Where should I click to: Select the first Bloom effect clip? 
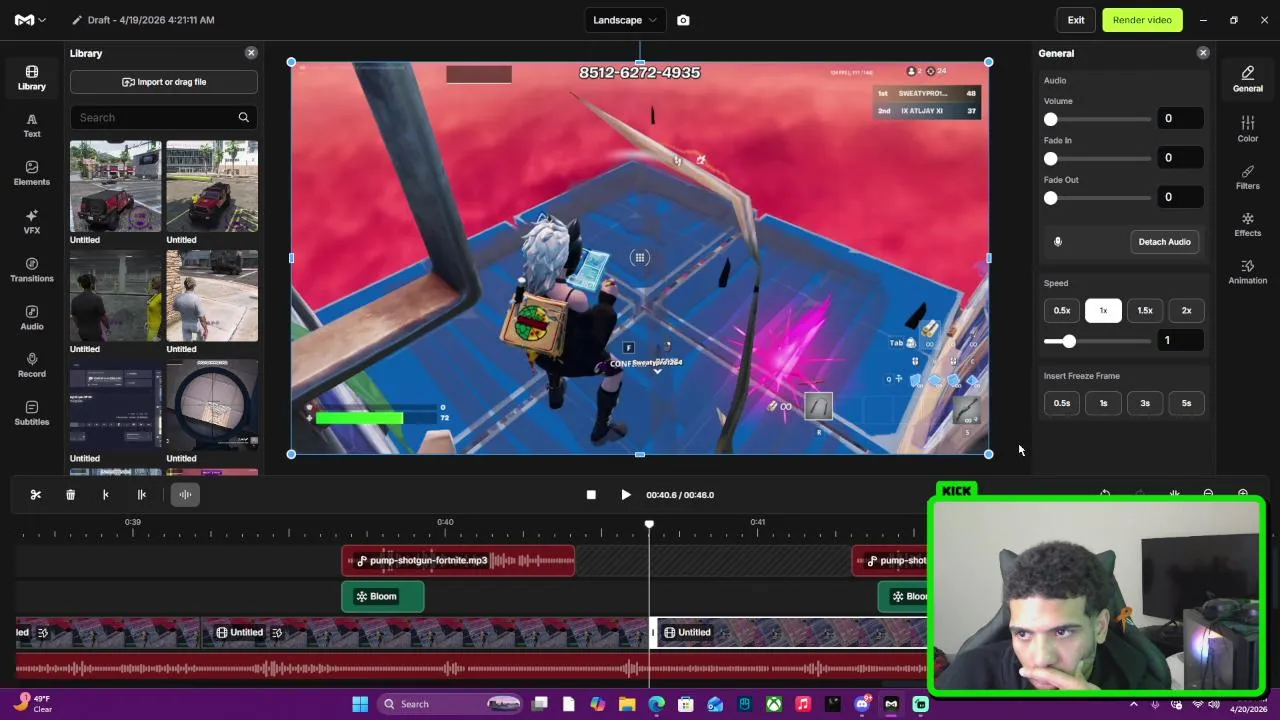383,597
